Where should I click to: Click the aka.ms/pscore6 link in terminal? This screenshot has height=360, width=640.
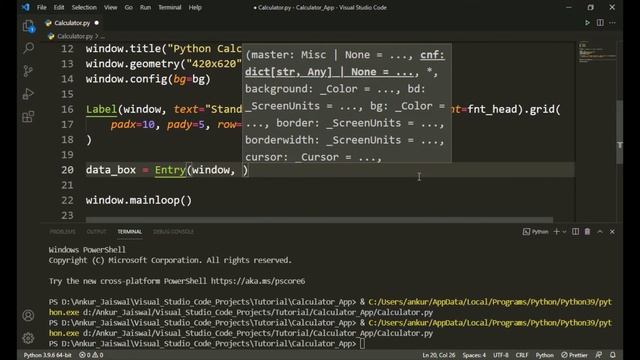258,281
